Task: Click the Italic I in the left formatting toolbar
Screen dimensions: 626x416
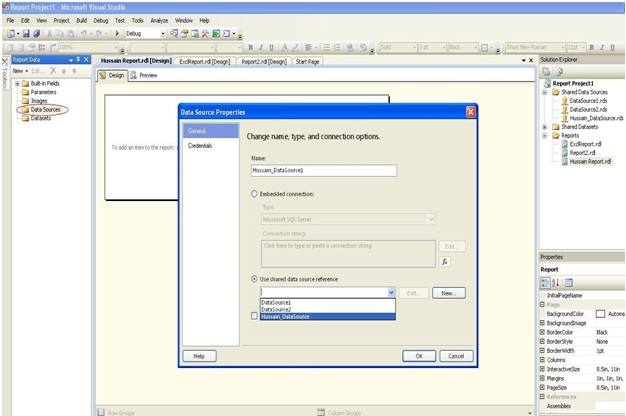Action: (261, 48)
